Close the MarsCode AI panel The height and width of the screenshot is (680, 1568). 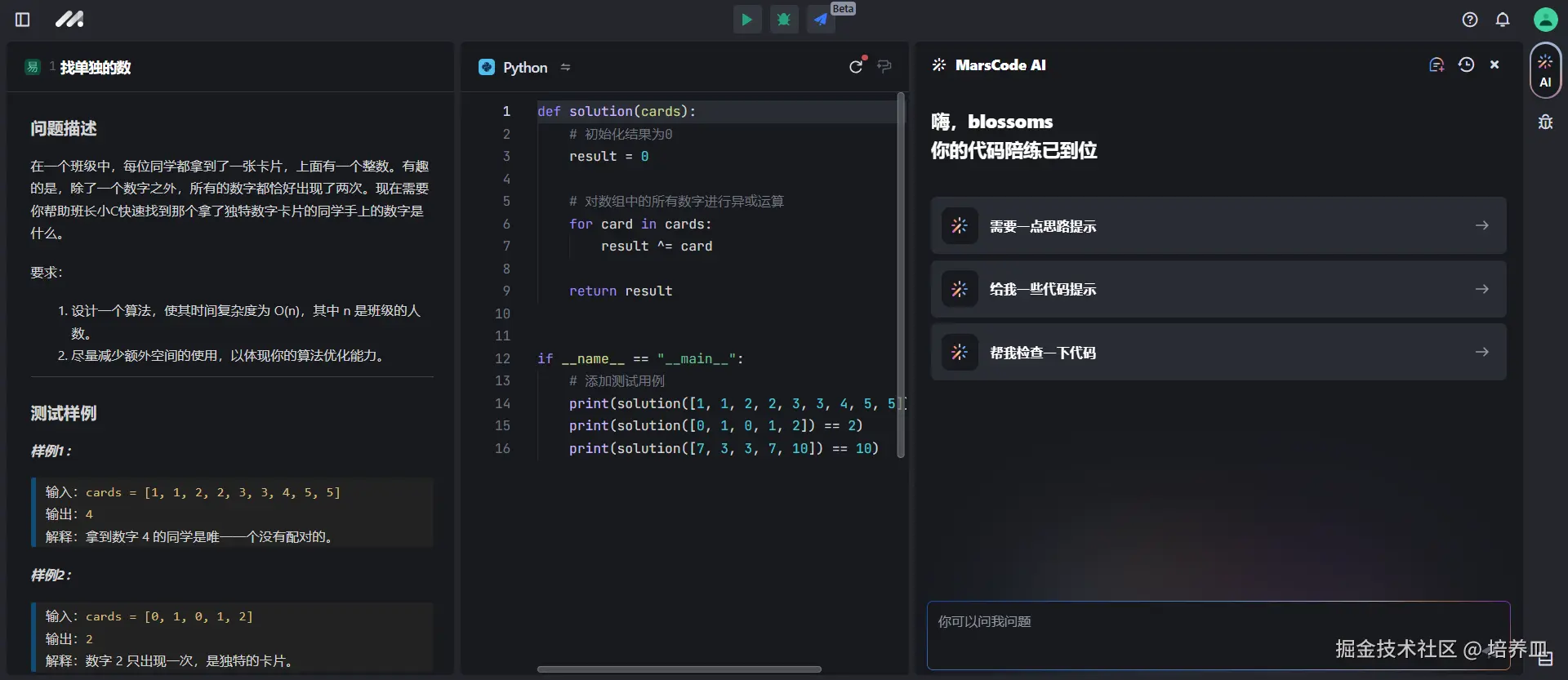[1494, 64]
